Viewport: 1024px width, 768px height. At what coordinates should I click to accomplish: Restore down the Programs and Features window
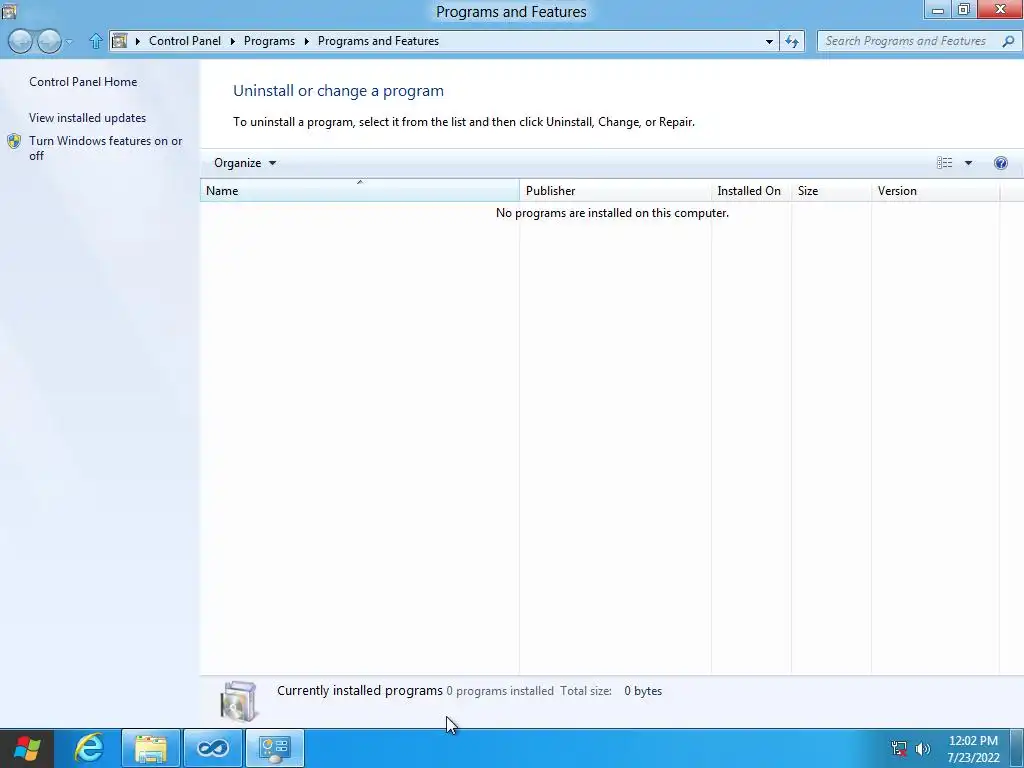(x=964, y=9)
